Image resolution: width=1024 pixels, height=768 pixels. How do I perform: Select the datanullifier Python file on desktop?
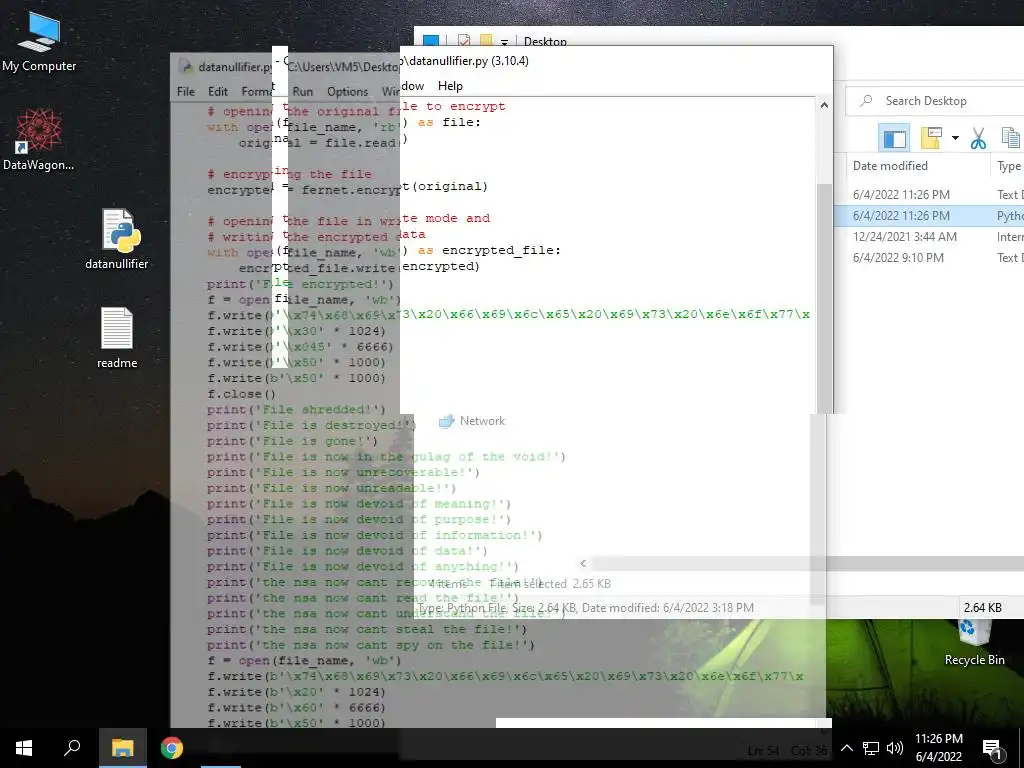point(117,239)
